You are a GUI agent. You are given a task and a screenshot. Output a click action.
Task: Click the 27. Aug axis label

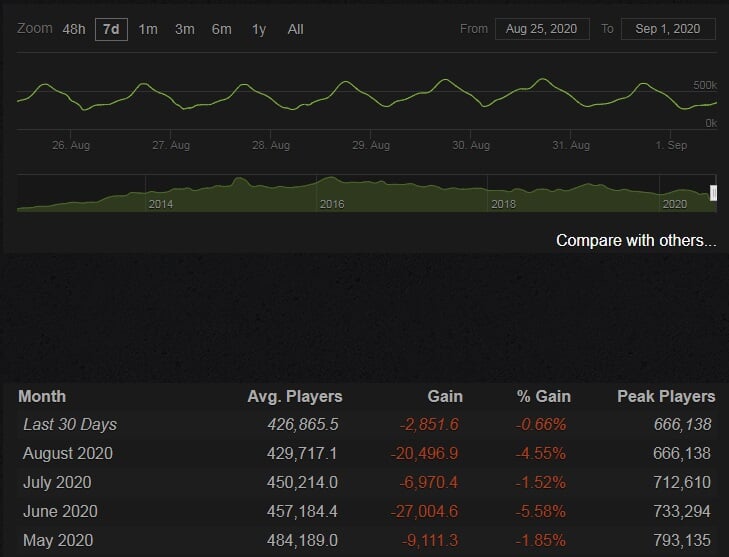(171, 145)
